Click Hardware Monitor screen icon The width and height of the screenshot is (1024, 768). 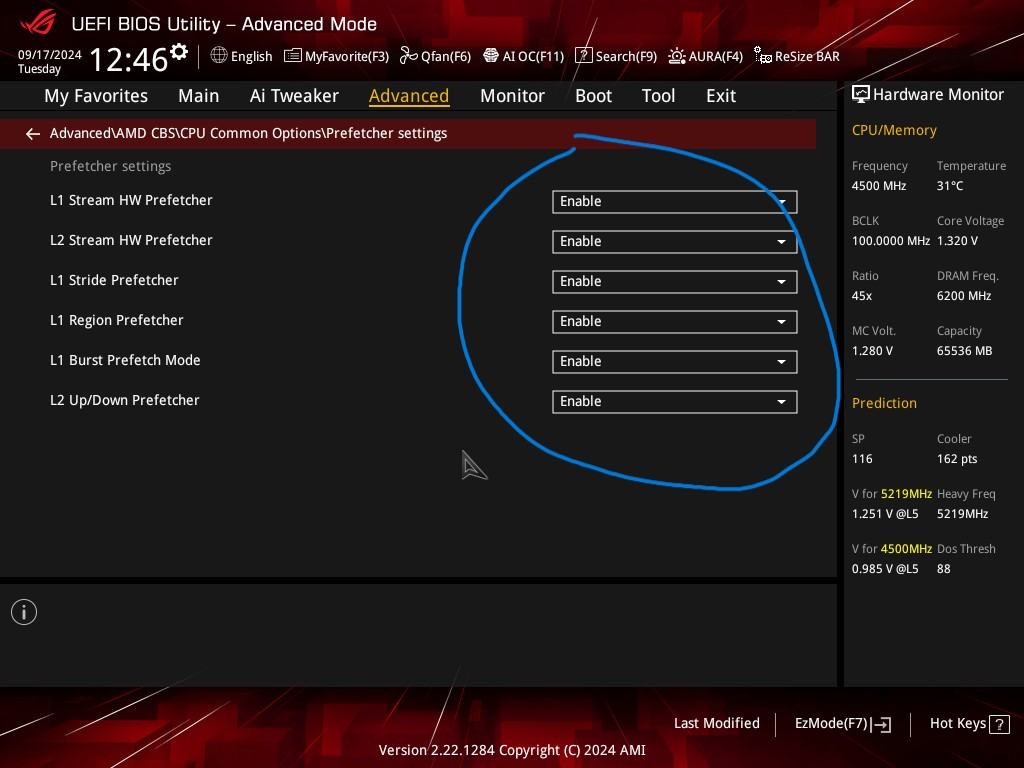[x=861, y=95]
